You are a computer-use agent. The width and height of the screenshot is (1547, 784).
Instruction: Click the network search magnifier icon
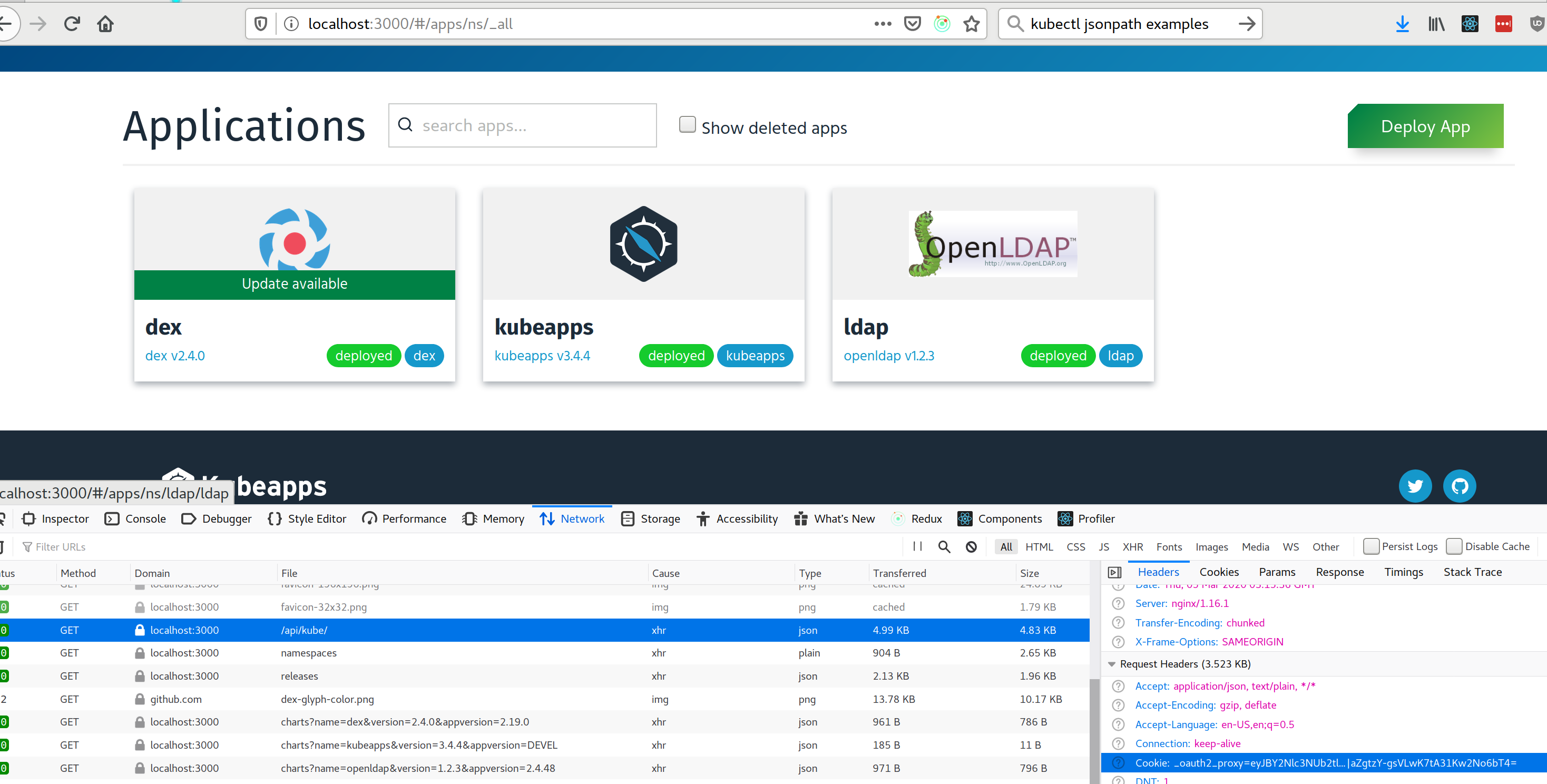(944, 546)
